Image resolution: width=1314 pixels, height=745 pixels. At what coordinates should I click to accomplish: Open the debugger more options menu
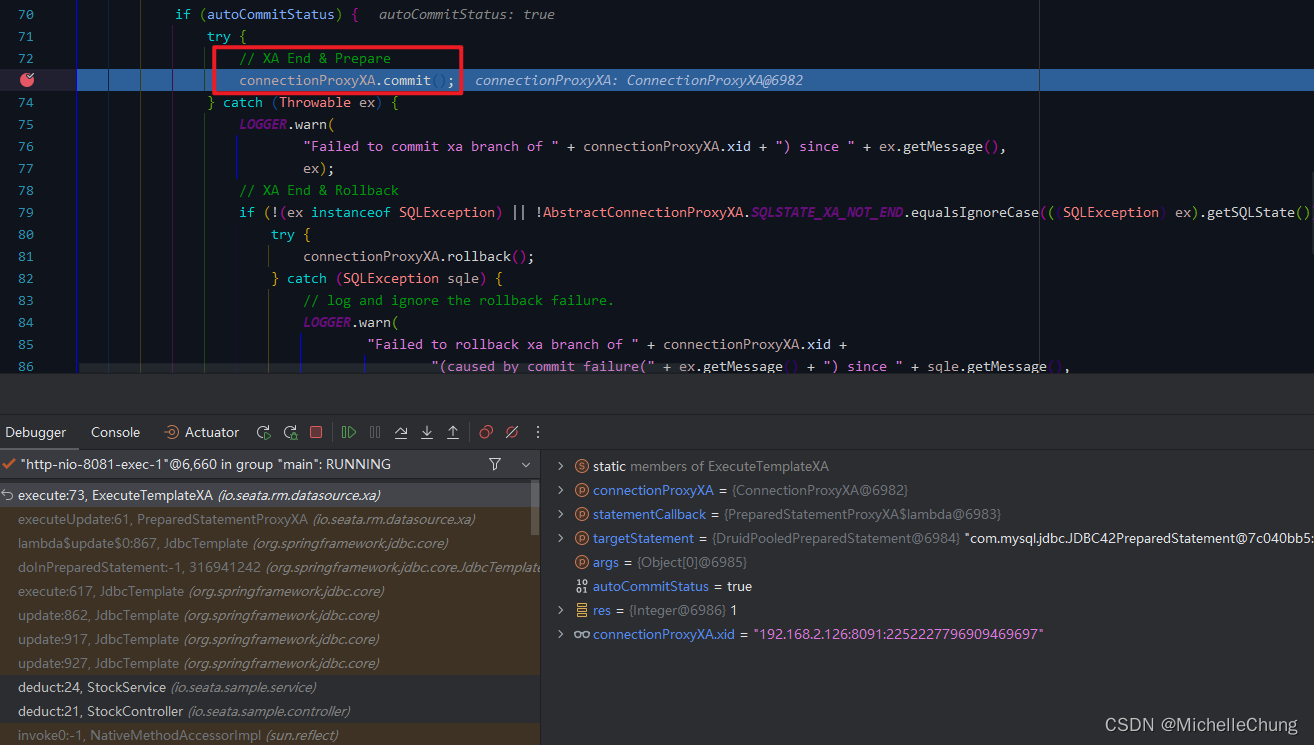click(x=538, y=432)
